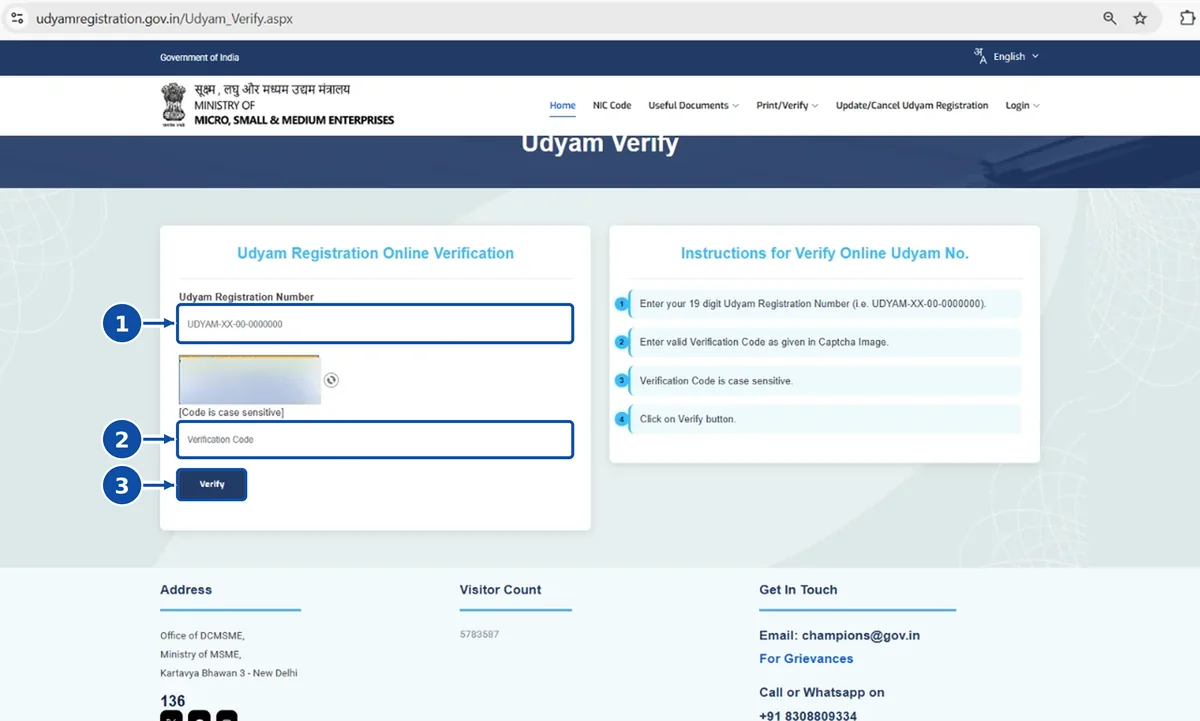1200x721 pixels.
Task: Open the English language dropdown
Action: tap(1016, 57)
